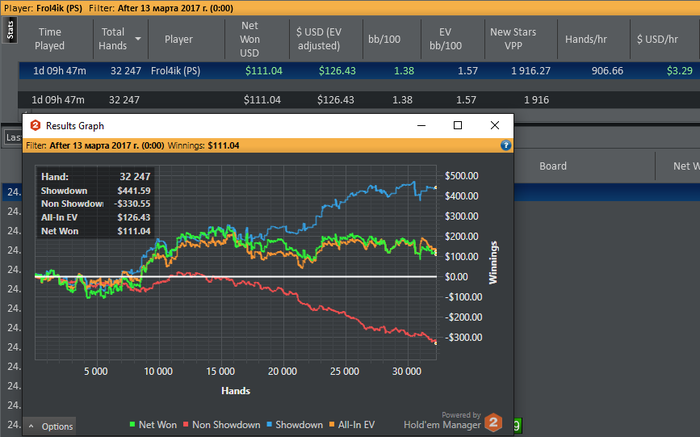Click the Hand: 32 247 tooltip row
Screen dimensions: 700x437
[x=96, y=177]
